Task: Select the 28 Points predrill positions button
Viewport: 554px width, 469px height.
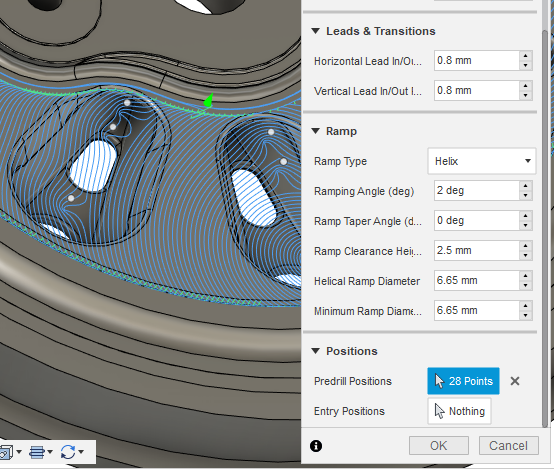Action: [463, 381]
